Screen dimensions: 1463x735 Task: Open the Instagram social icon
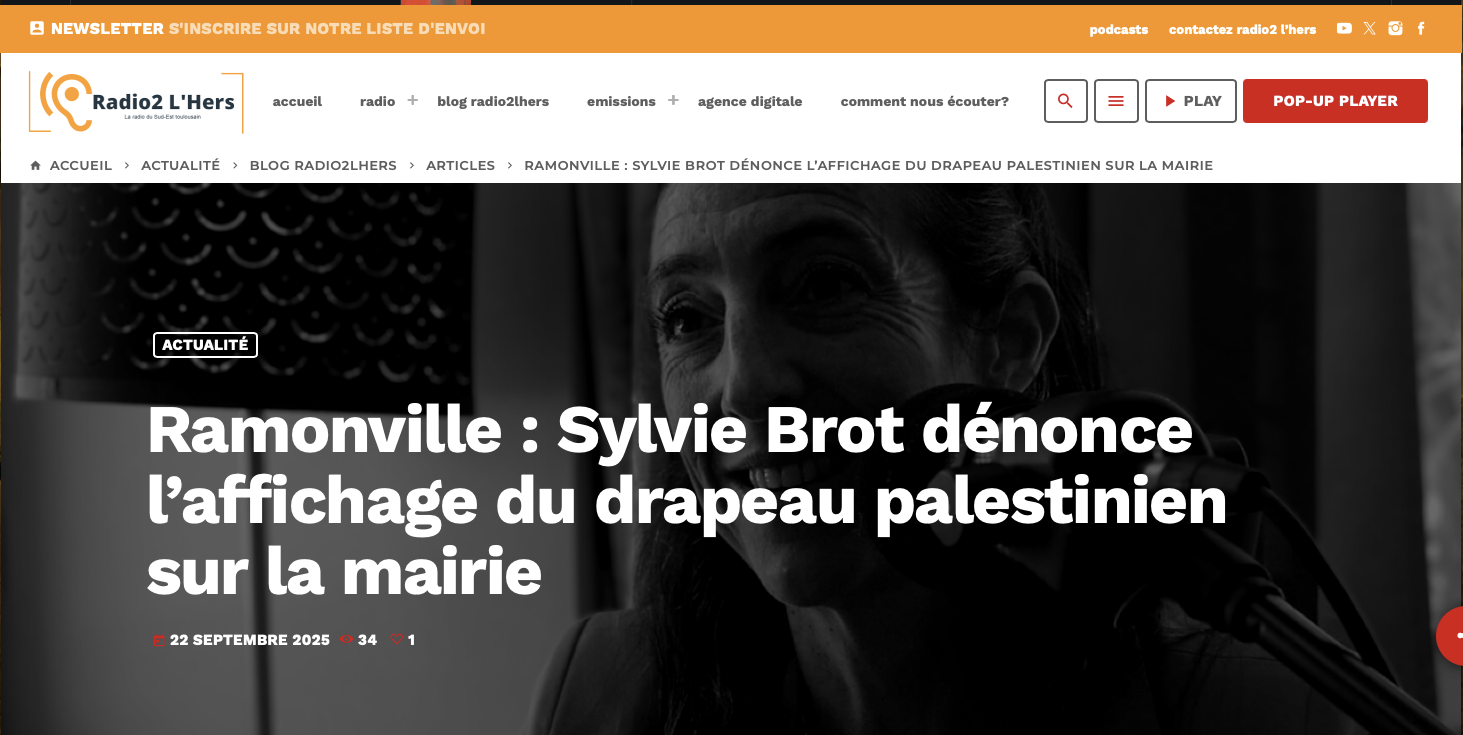[1396, 29]
